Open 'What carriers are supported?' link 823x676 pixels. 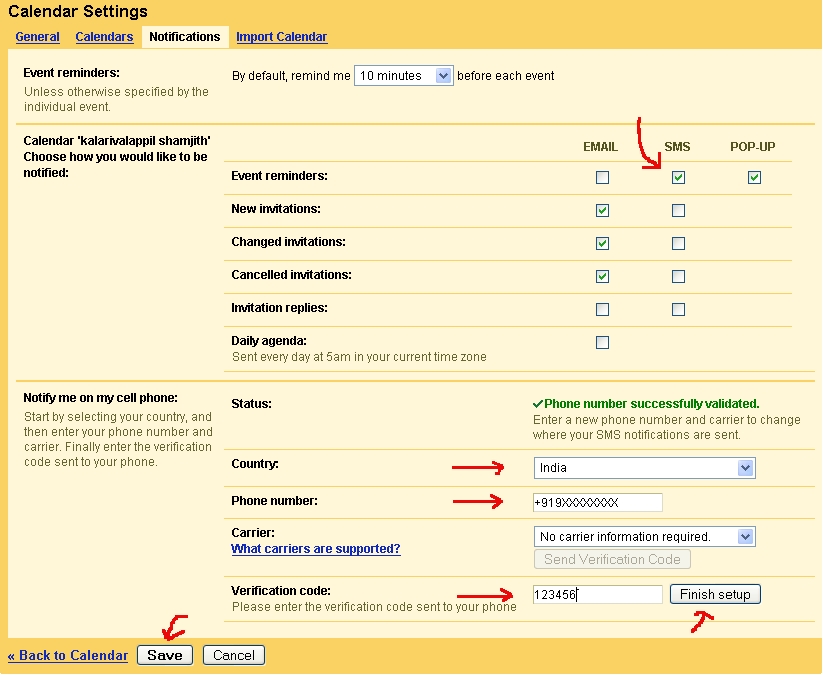(315, 549)
